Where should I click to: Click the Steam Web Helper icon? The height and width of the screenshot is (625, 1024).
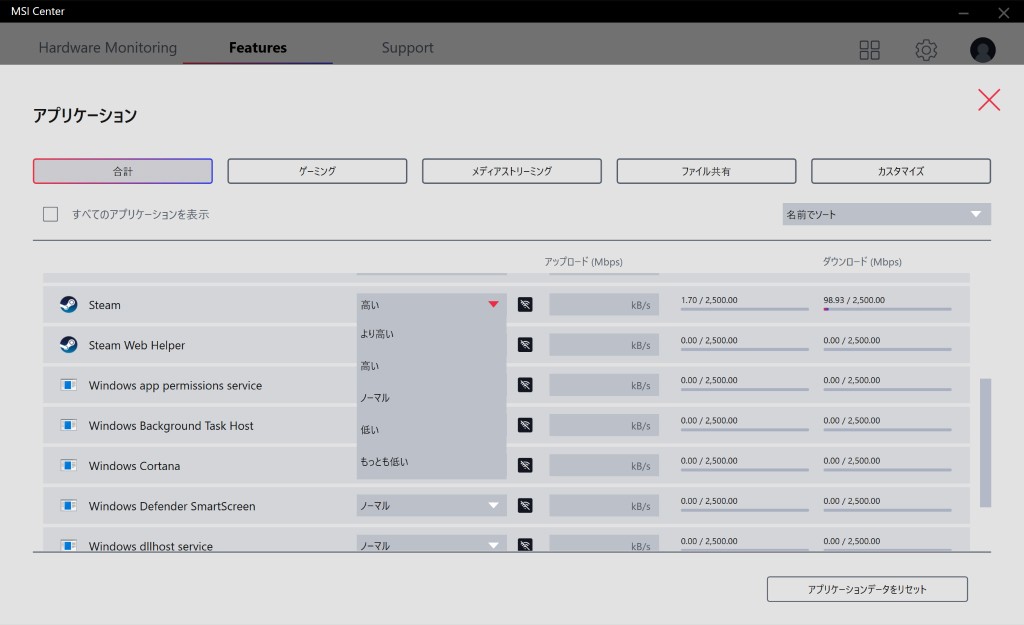[68, 345]
